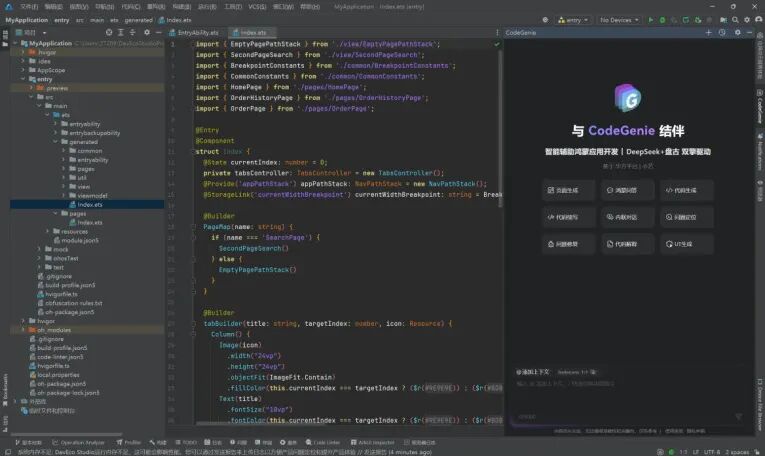Start debugging with the green bug icon
This screenshot has height=457, width=765.
click(x=662, y=20)
